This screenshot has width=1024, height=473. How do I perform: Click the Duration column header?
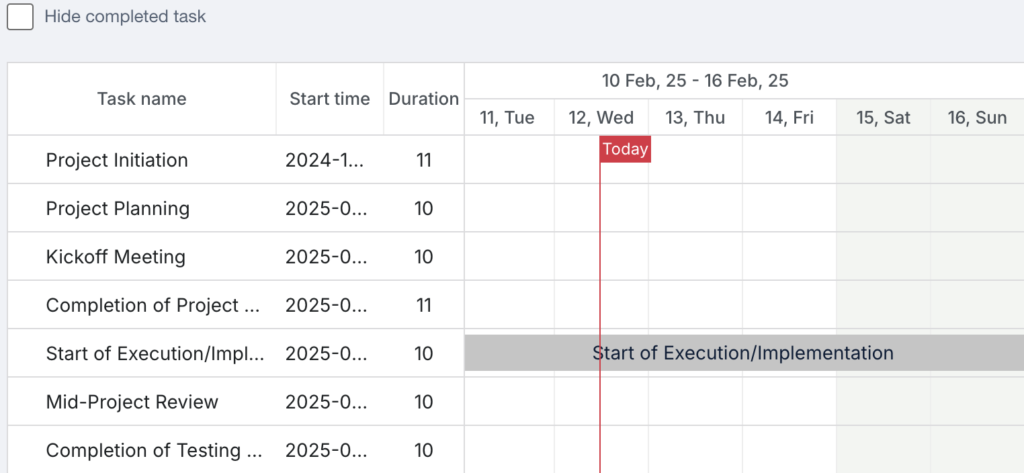[424, 99]
